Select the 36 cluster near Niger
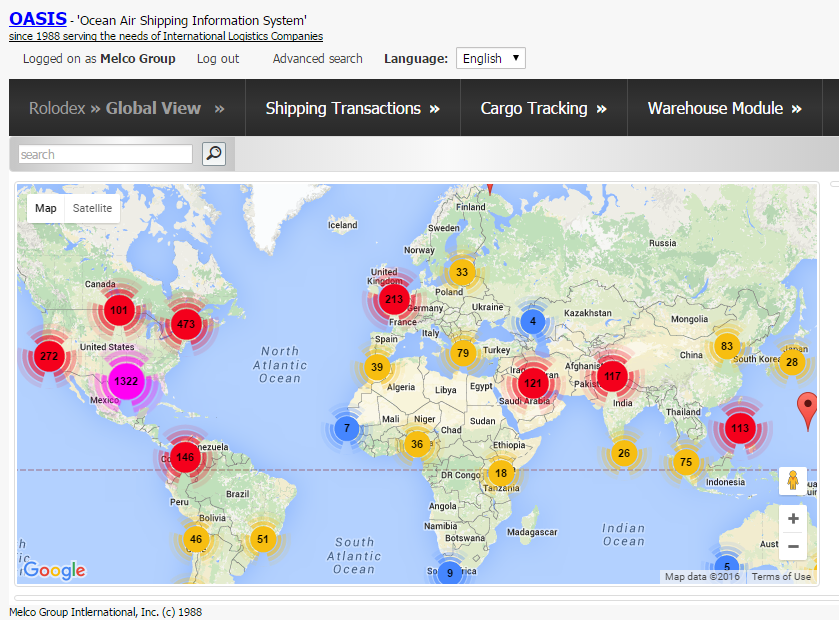The height and width of the screenshot is (620, 839). click(x=417, y=444)
